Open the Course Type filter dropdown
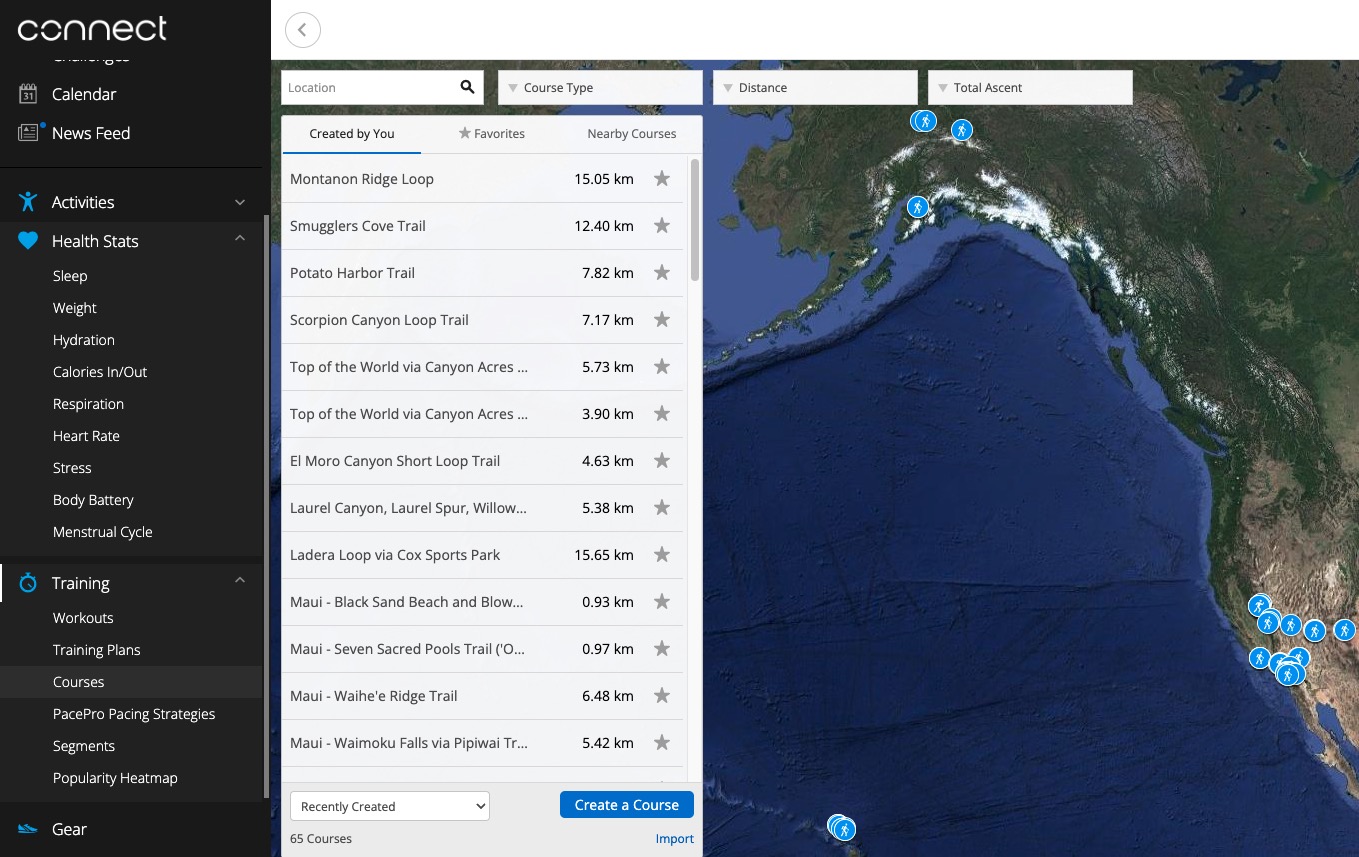Screen dimensions: 1359x857 pyautogui.click(x=600, y=88)
